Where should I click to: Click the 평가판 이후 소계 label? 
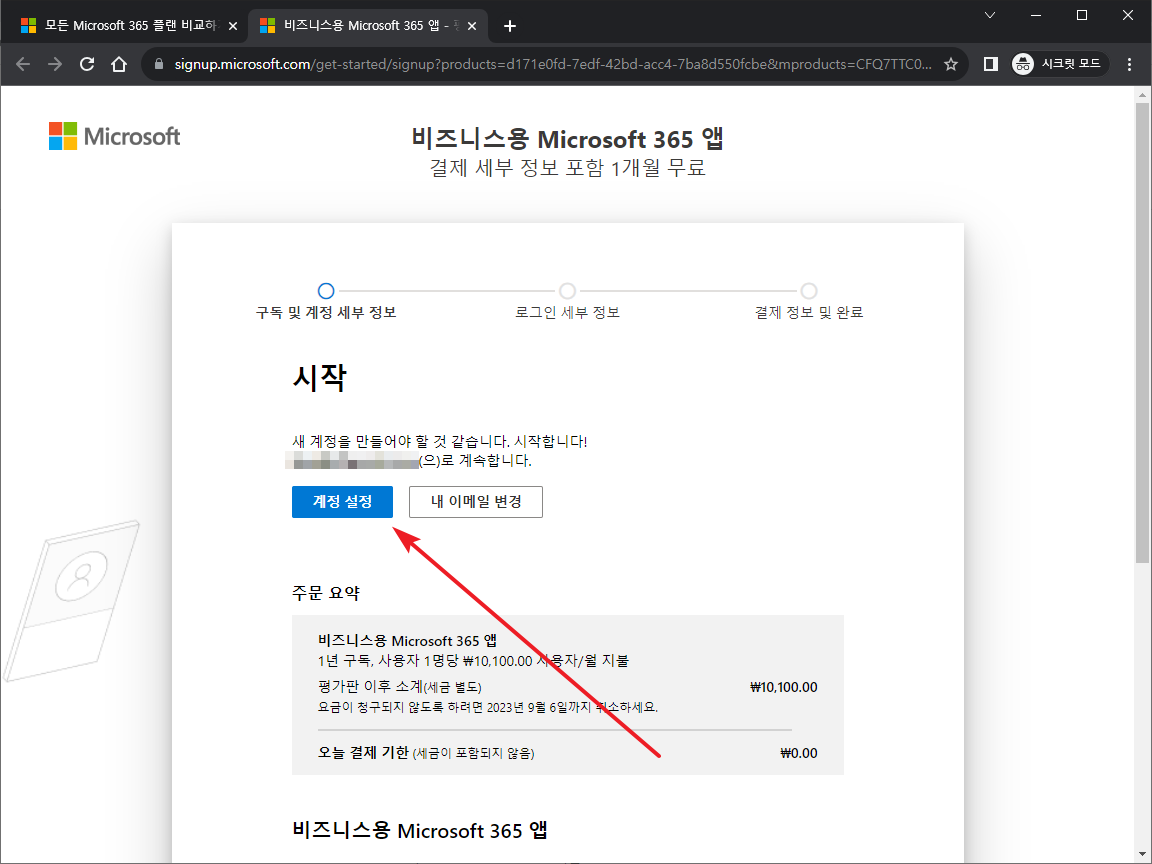370,687
